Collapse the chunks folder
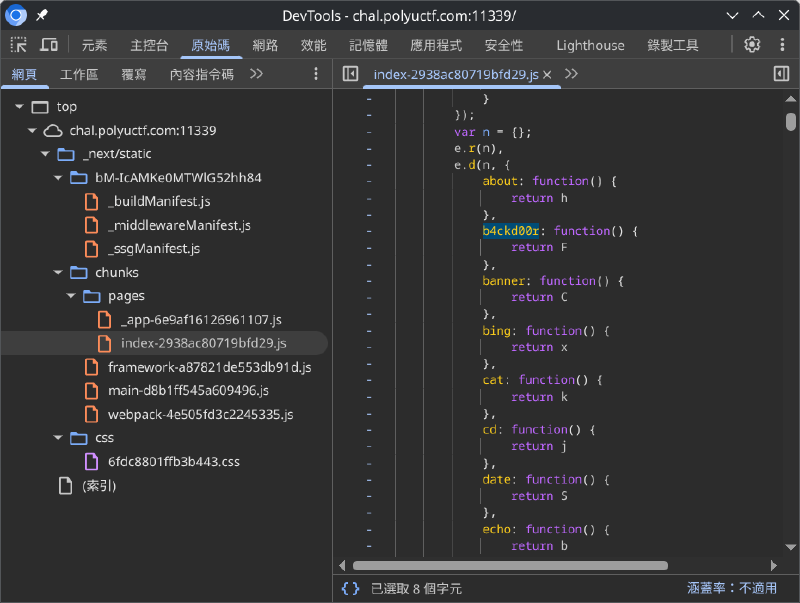Image resolution: width=800 pixels, height=603 pixels. [59, 272]
